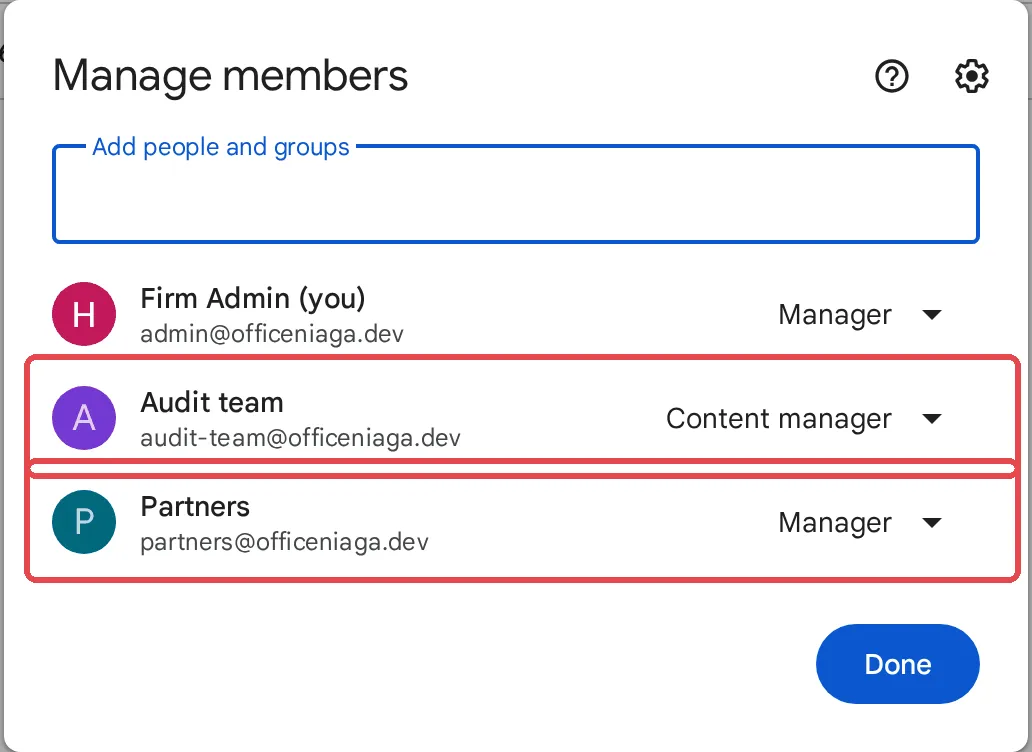
Task: Open Partners' Manager role dropdown
Action: click(861, 522)
